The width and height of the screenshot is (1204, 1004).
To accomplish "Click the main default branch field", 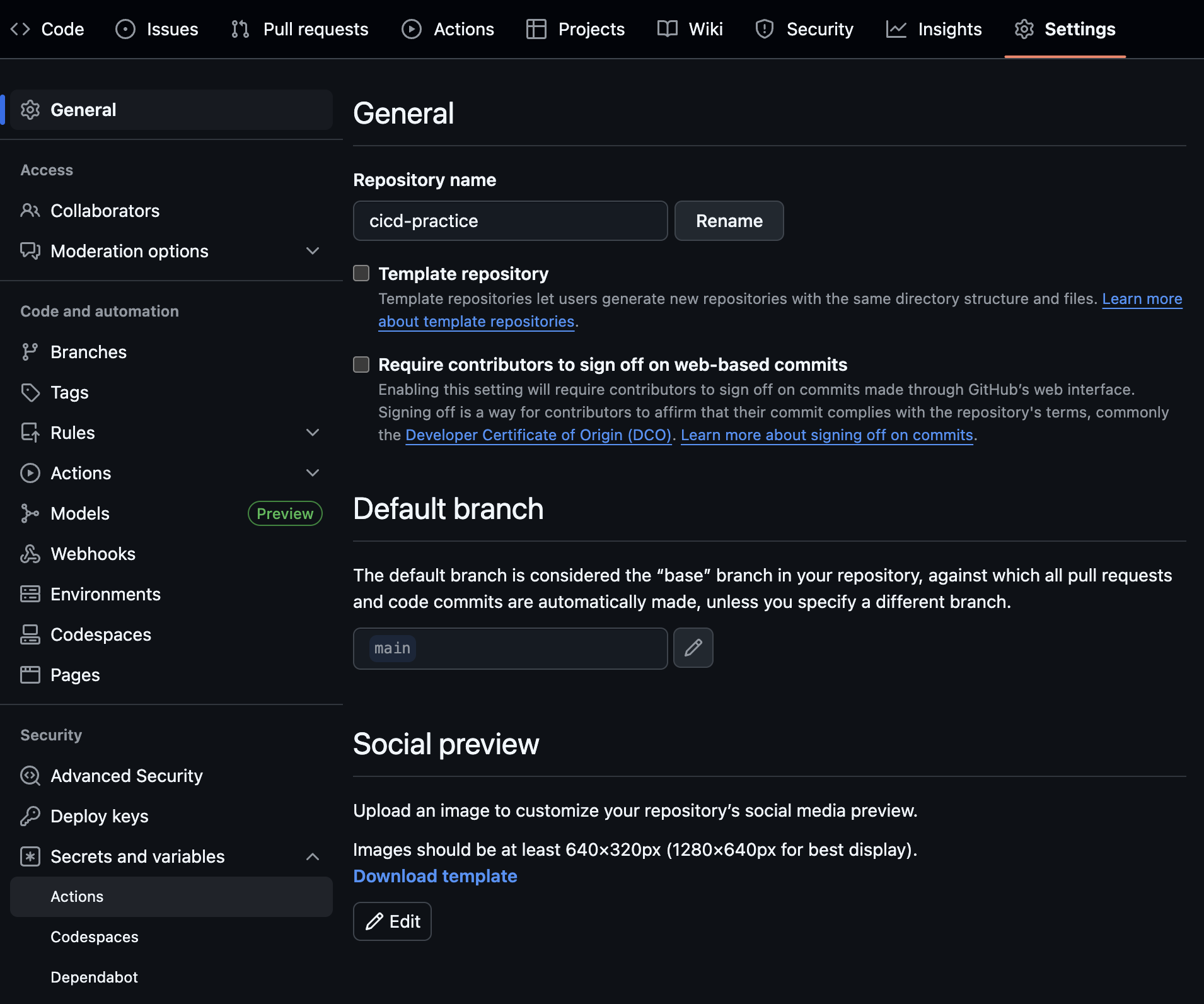I will pos(511,648).
